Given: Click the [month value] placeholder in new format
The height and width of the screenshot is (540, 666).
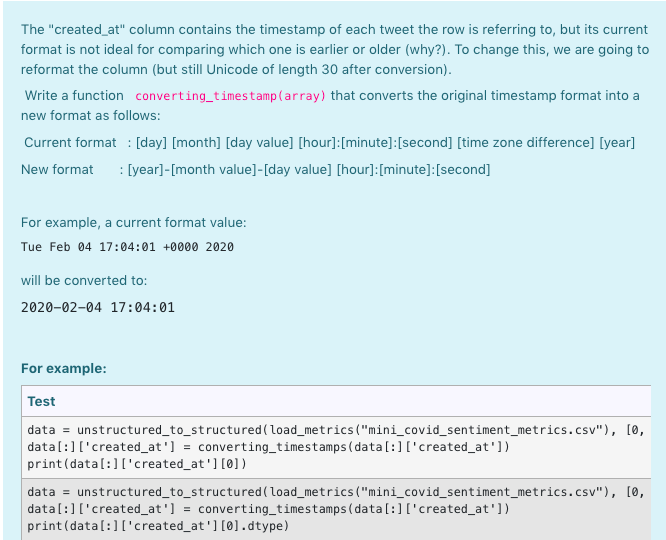Looking at the screenshot, I should click(x=214, y=170).
